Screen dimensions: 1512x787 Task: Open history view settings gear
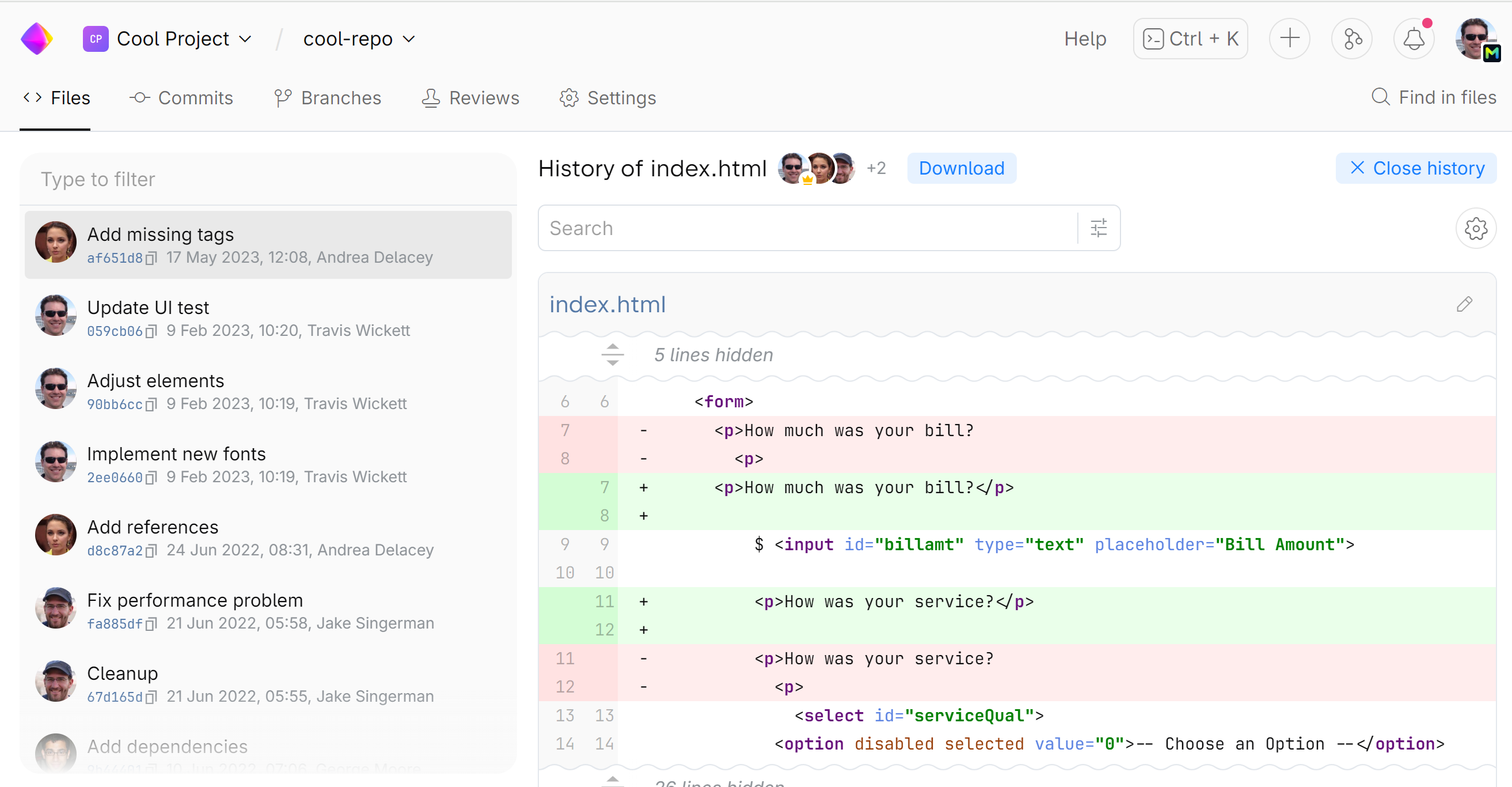[x=1475, y=229]
